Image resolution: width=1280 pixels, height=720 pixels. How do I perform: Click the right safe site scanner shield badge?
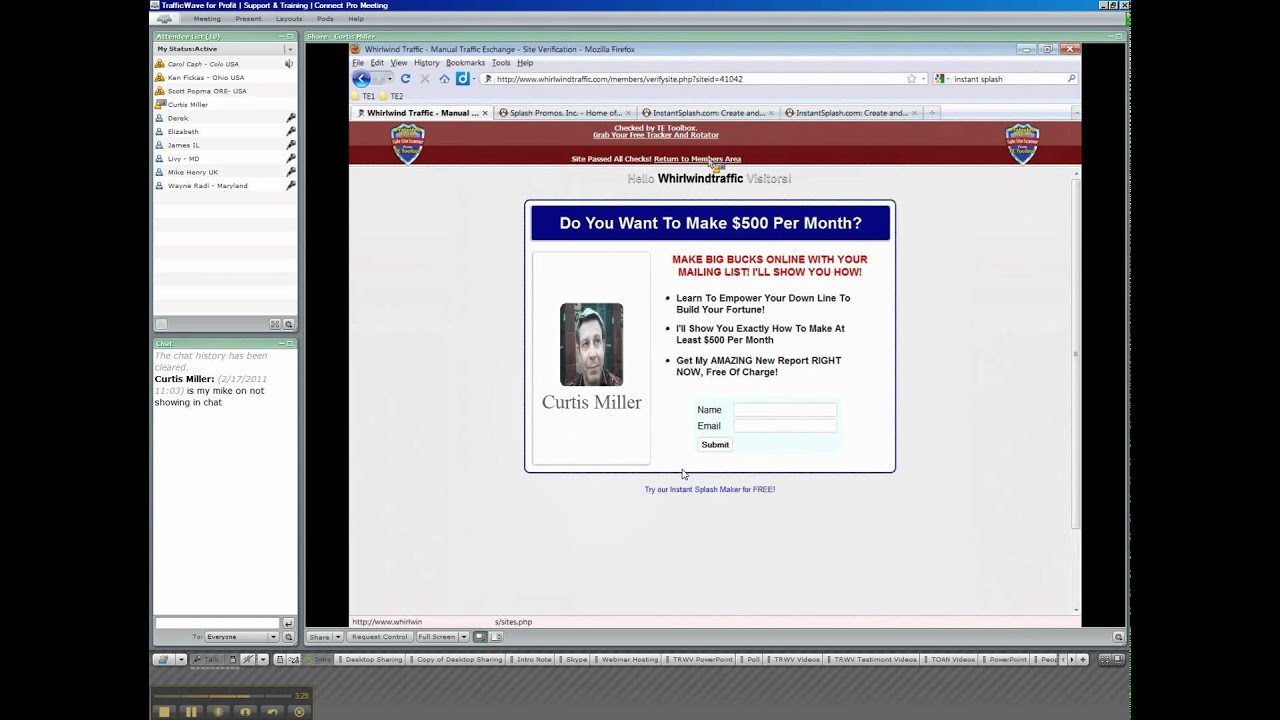1022,144
